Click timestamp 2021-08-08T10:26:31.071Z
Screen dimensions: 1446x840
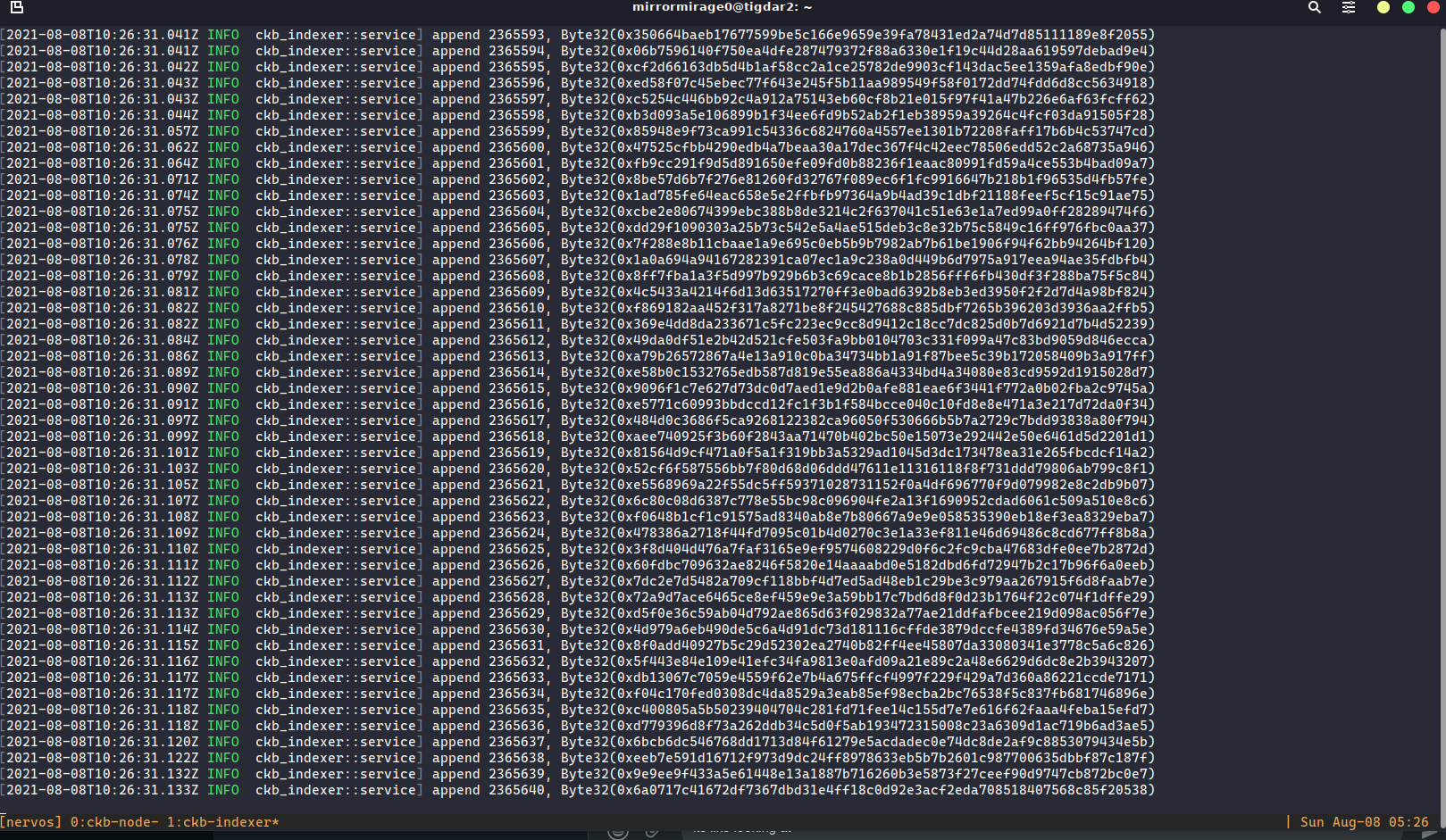[103, 179]
